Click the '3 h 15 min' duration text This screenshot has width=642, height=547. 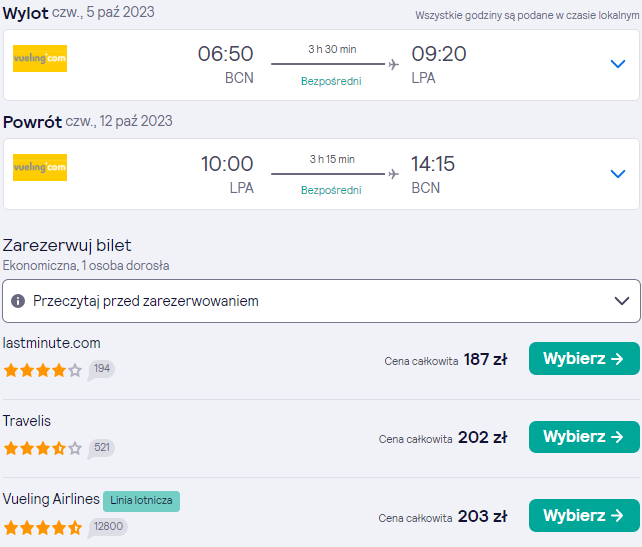pos(332,159)
